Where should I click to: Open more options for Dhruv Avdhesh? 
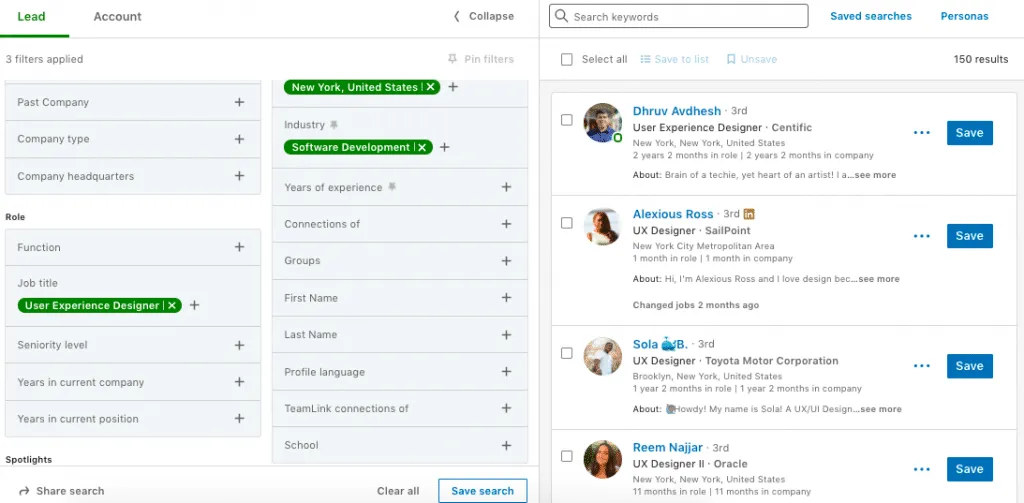[921, 133]
